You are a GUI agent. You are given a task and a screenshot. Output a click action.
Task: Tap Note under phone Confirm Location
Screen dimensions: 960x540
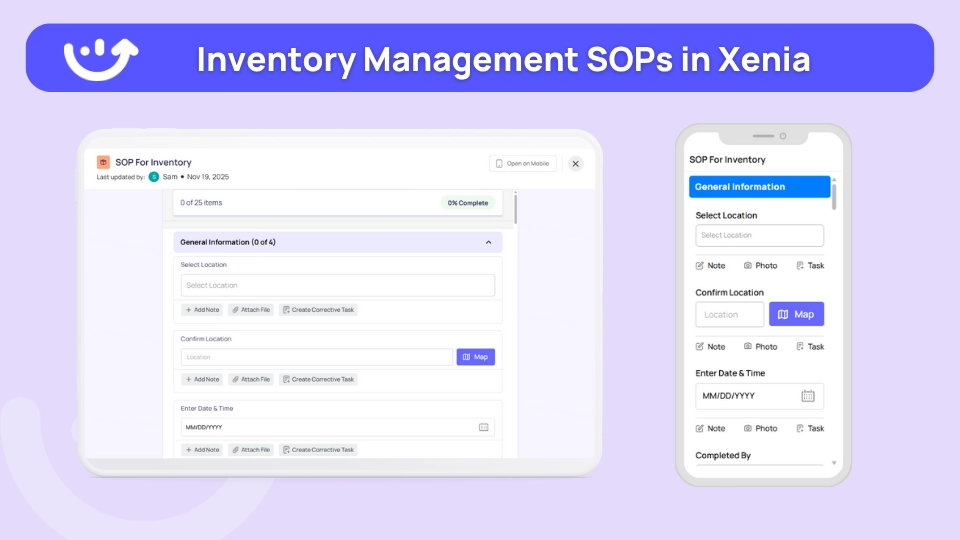710,347
